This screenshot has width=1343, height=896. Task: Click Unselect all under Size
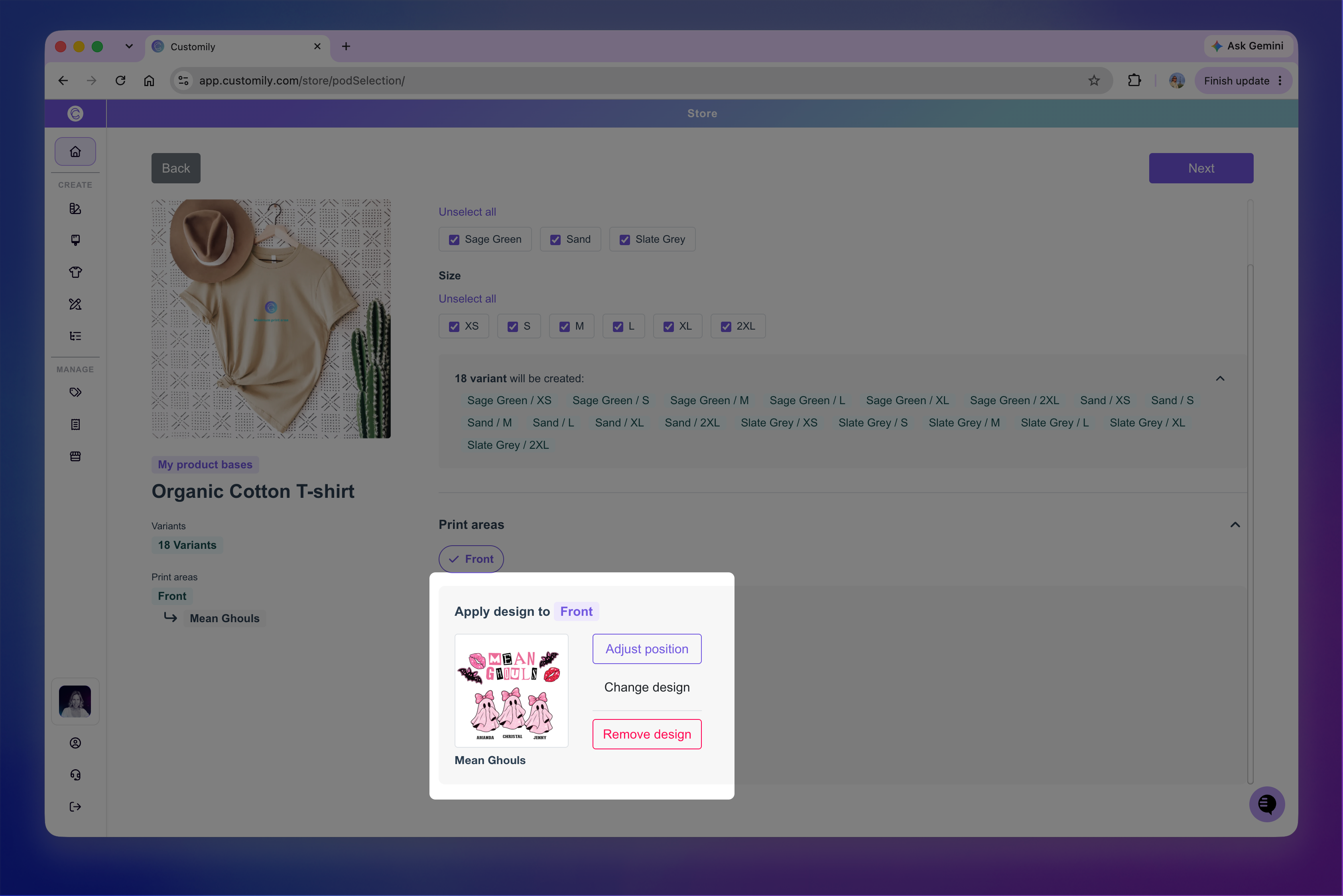(x=467, y=298)
